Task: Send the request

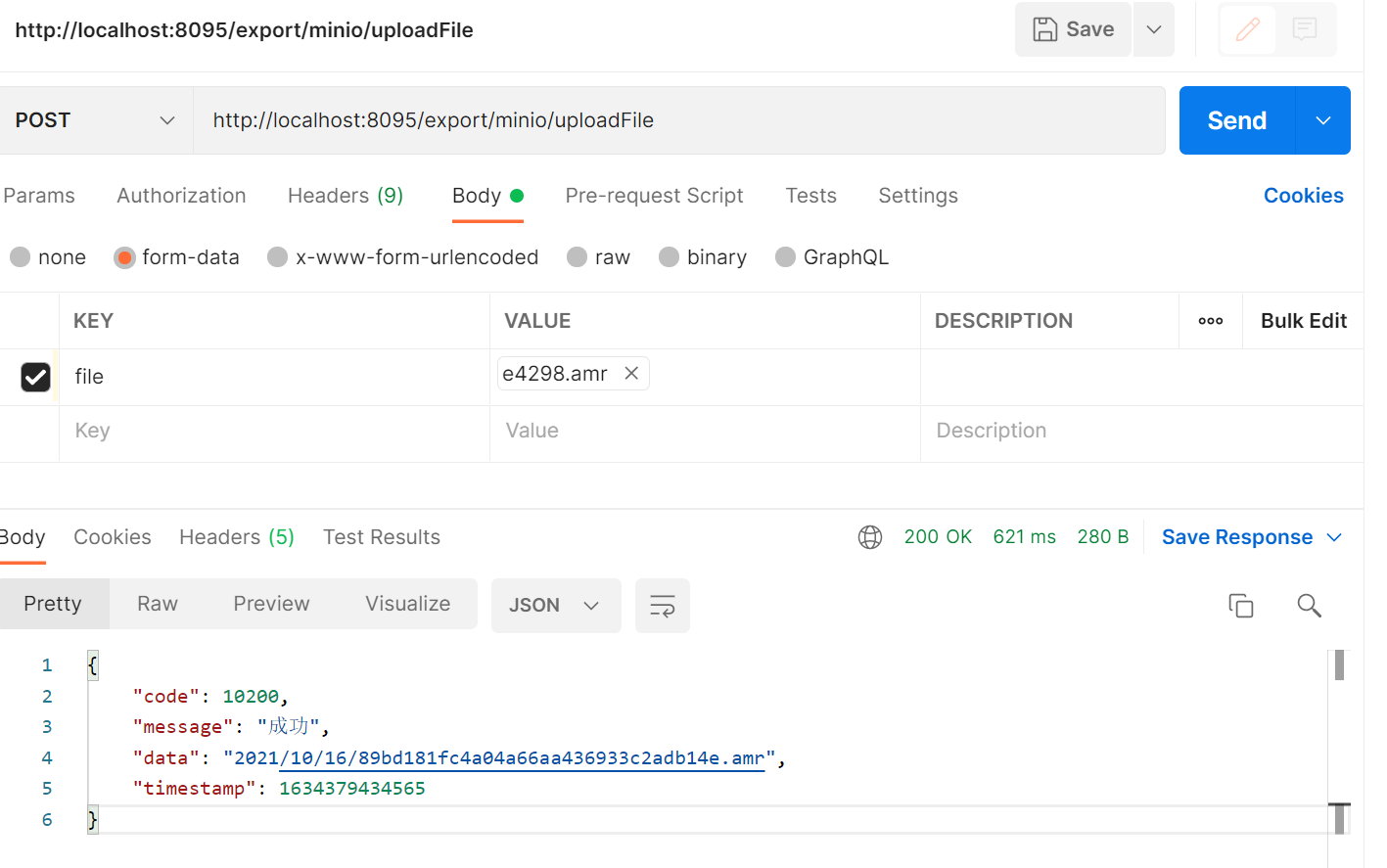Action: tap(1237, 120)
